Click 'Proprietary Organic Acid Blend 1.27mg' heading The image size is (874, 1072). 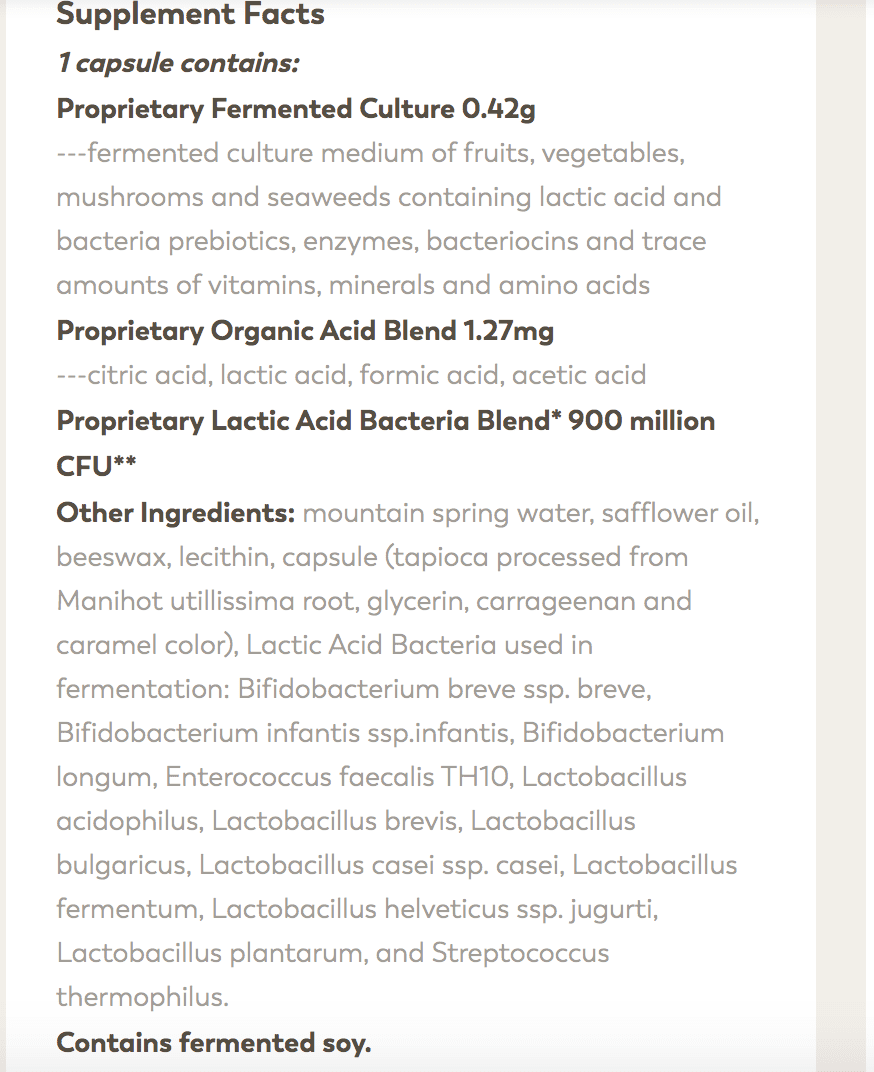point(305,331)
